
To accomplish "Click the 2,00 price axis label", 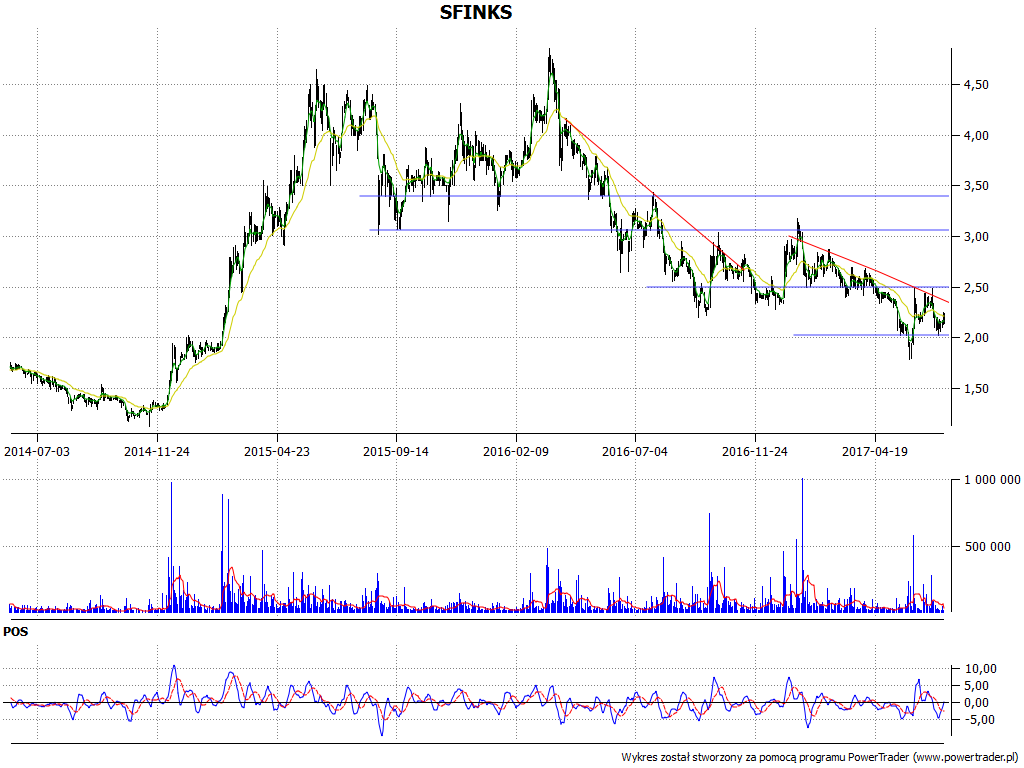I will pos(976,338).
